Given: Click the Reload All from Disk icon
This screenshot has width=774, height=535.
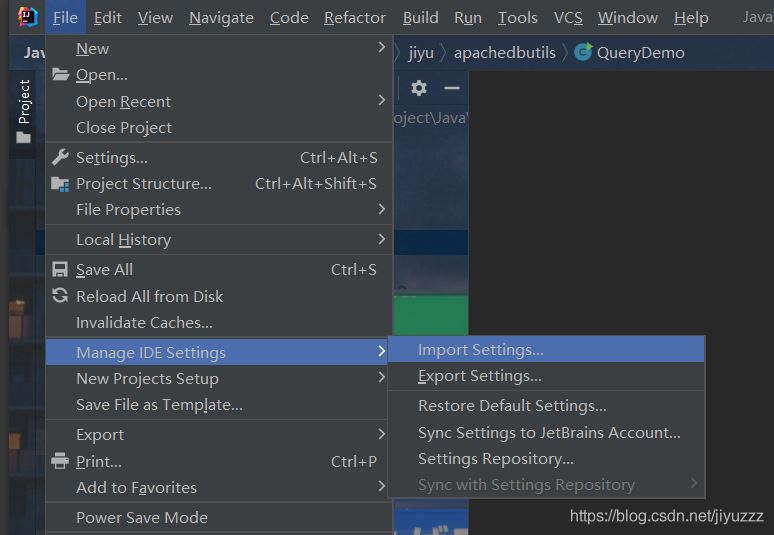Looking at the screenshot, I should [60, 296].
